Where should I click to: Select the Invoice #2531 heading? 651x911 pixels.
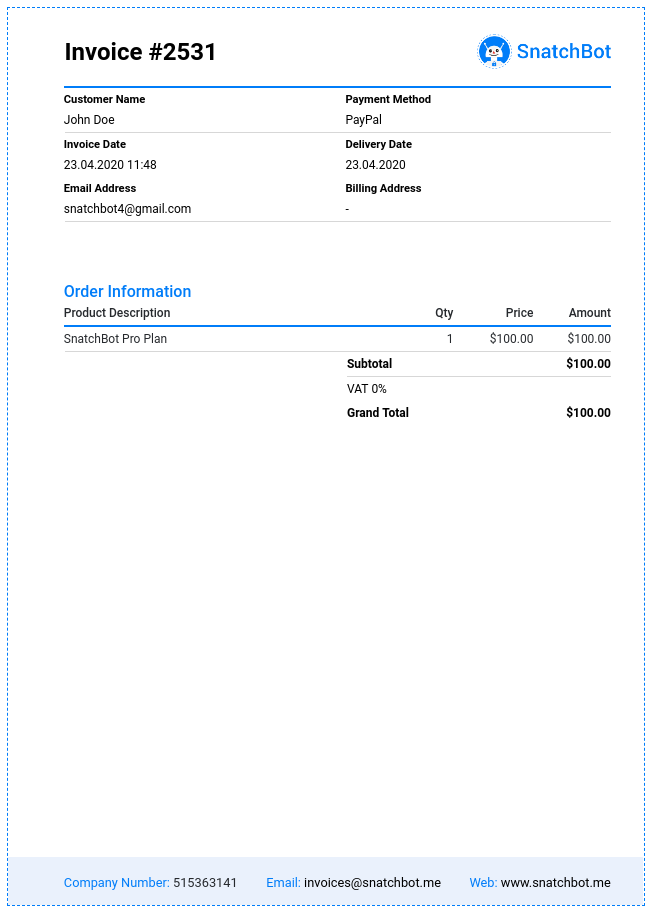pyautogui.click(x=140, y=52)
